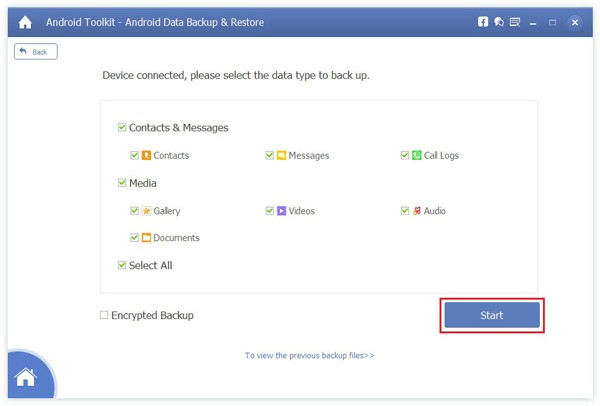The width and height of the screenshot is (600, 406).
Task: Minimize the Android Toolkit window
Action: coord(534,21)
